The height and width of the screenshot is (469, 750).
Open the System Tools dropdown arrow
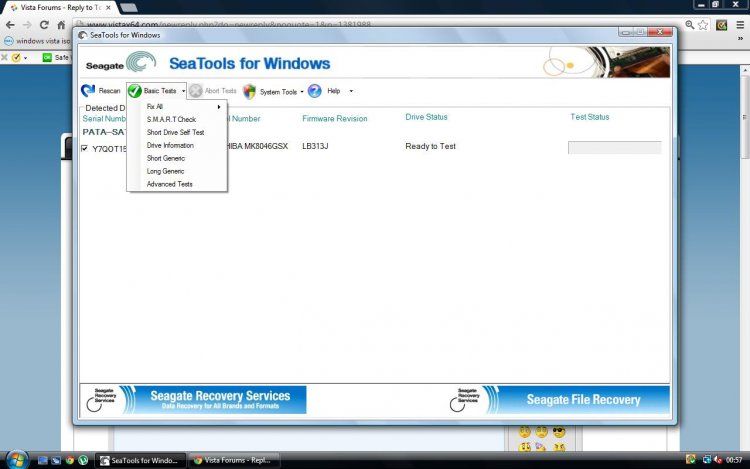(x=302, y=91)
